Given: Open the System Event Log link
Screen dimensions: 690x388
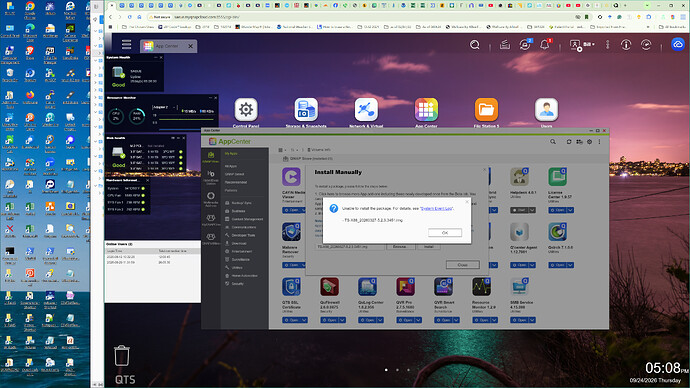Looking at the screenshot, I should (x=437, y=209).
